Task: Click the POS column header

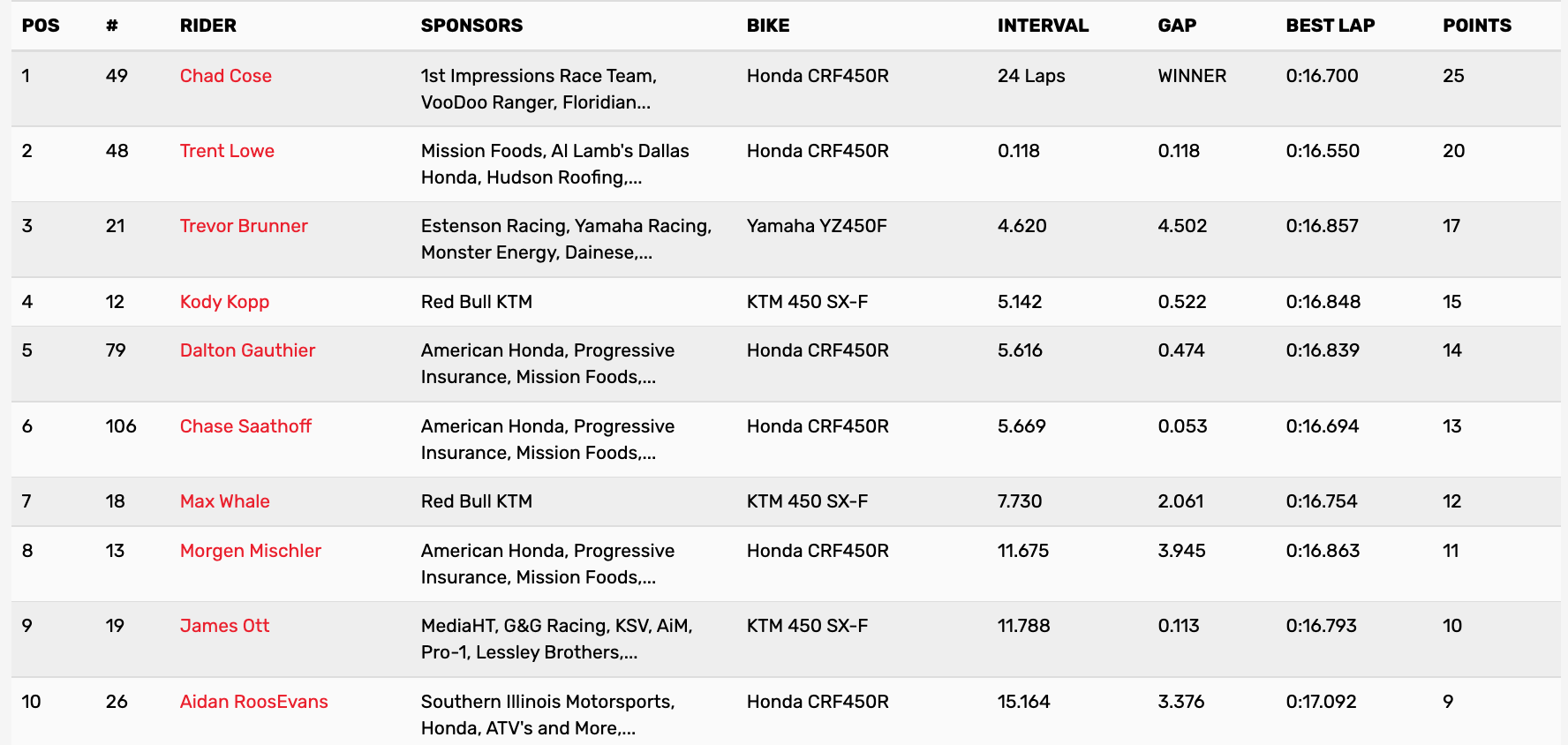Action: click(x=41, y=26)
